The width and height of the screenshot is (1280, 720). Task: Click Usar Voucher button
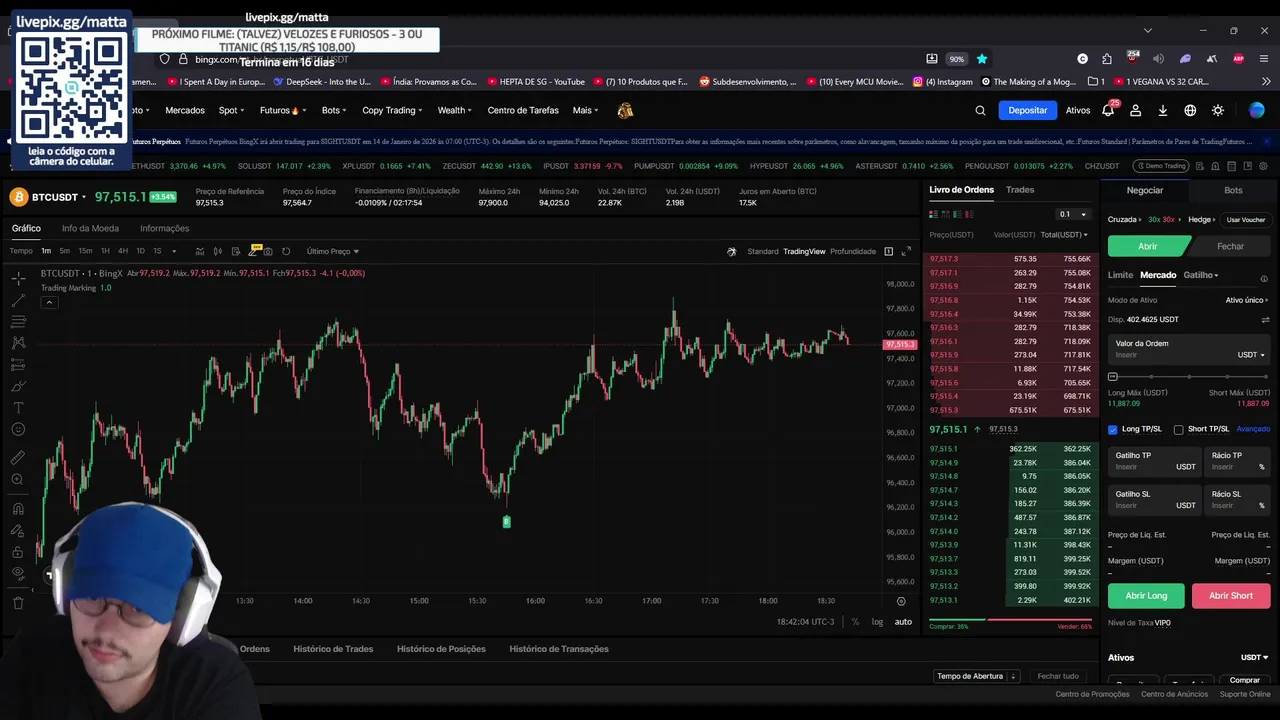(x=1246, y=220)
